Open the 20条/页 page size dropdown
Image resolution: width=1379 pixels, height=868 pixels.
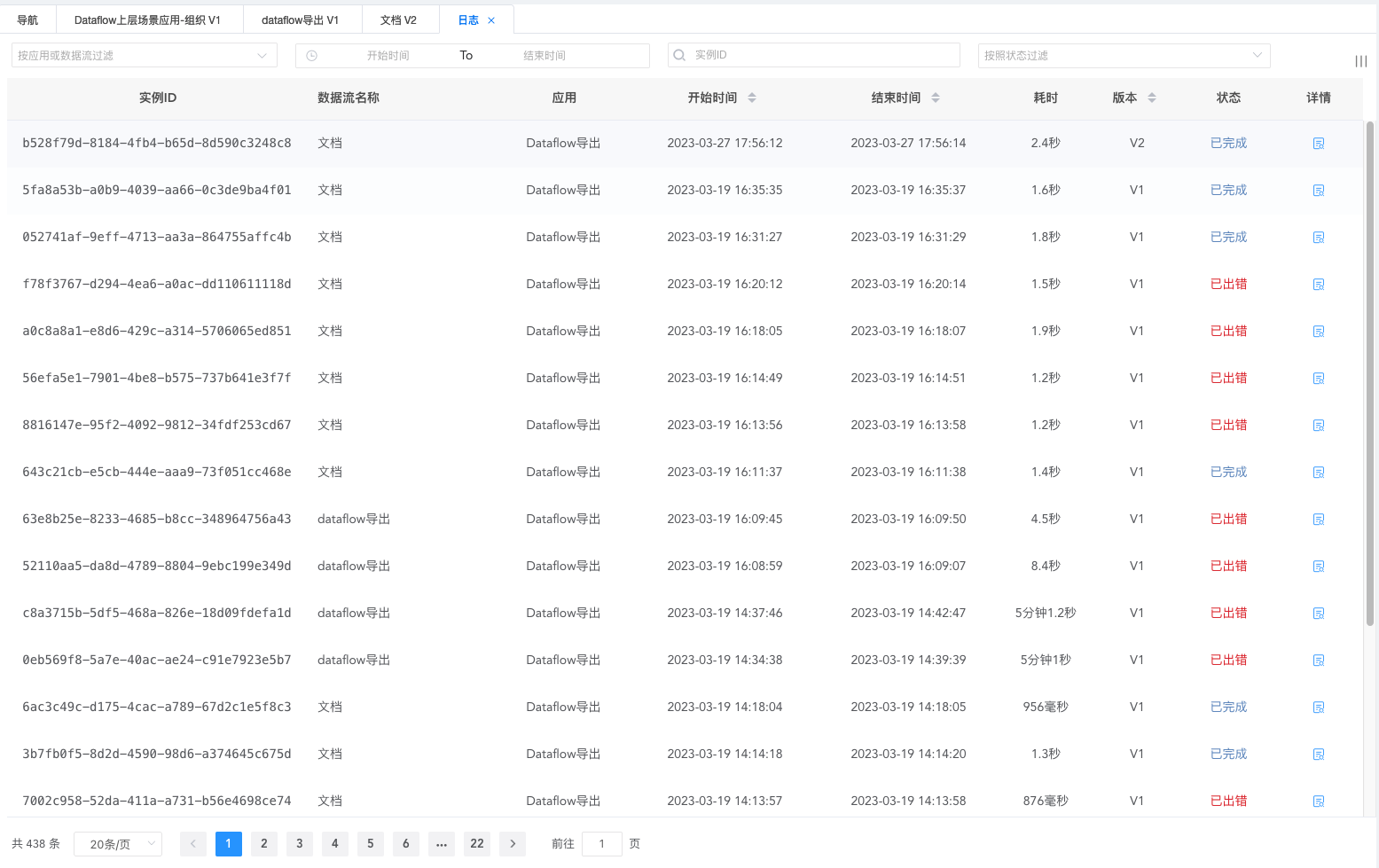[118, 844]
